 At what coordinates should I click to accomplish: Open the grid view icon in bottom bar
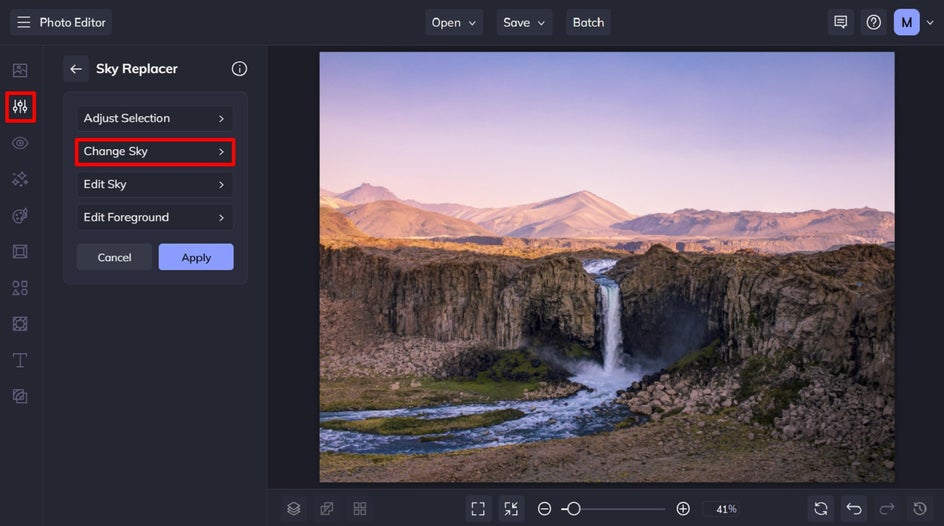[x=360, y=509]
